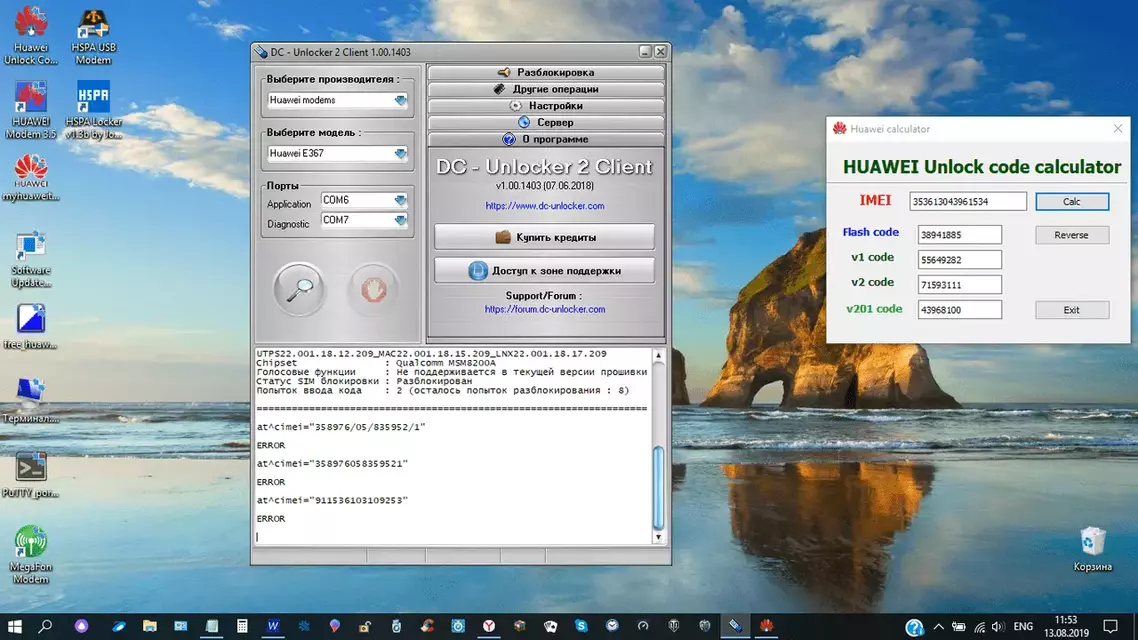Viewport: 1138px width, 640px height.
Task: Click the Word icon in the taskbar
Action: pos(273,626)
